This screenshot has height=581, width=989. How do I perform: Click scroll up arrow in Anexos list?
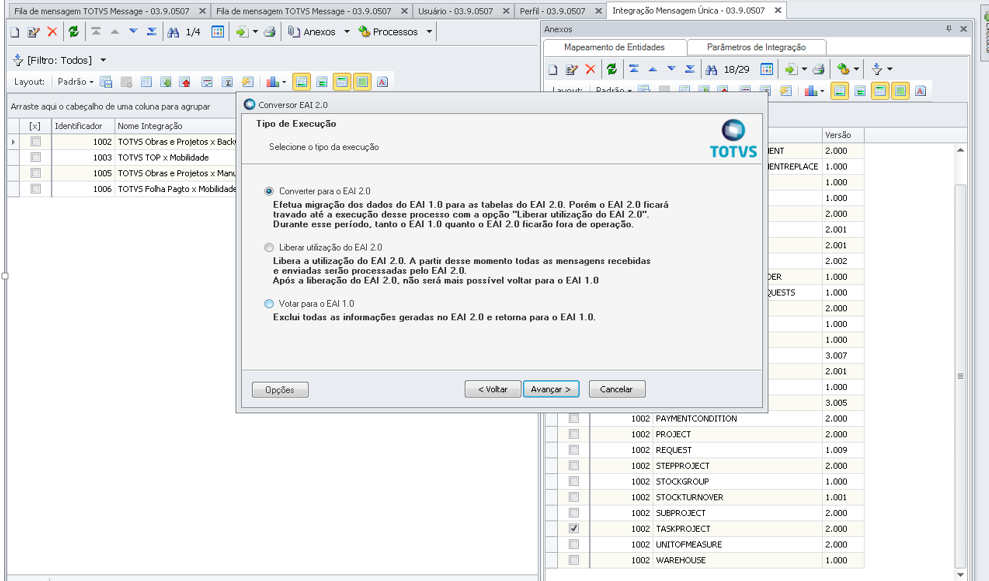pos(960,150)
